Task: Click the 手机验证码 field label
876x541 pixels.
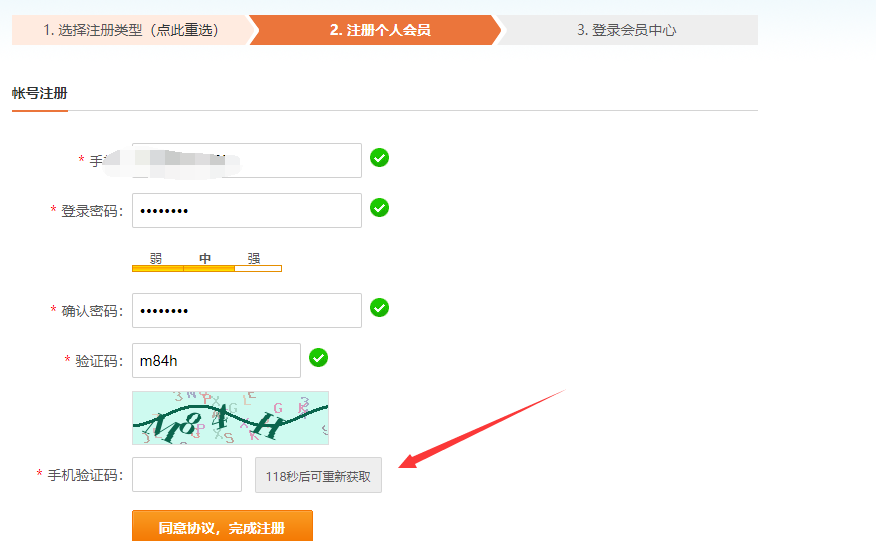Action: [x=85, y=475]
